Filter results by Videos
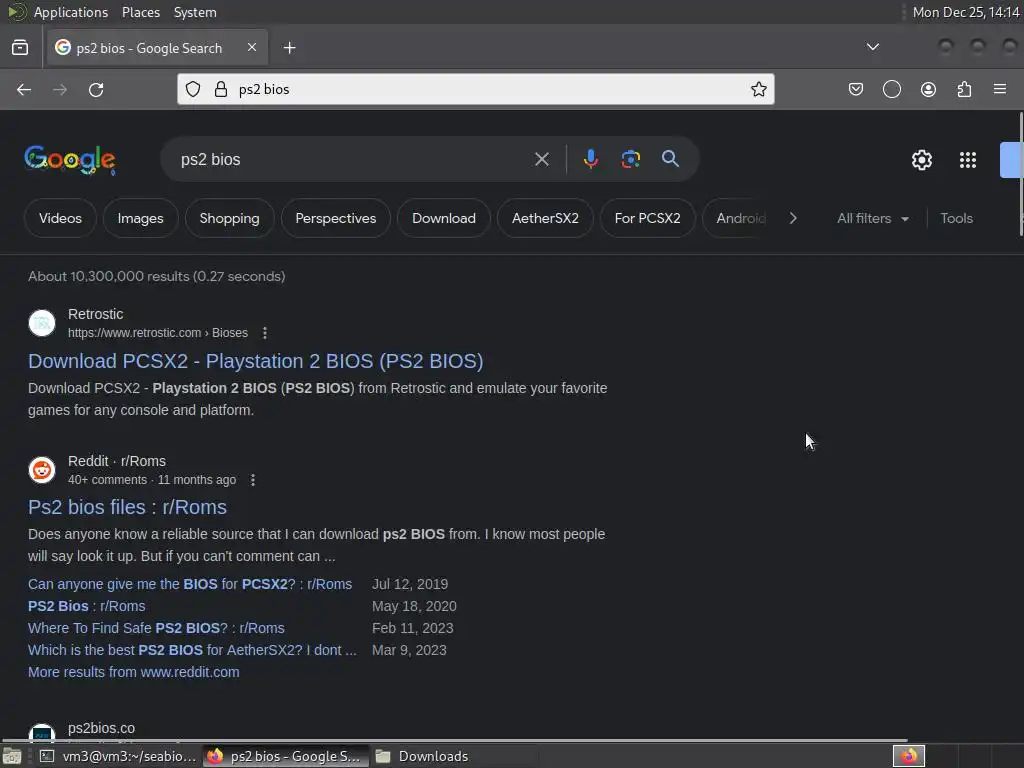This screenshot has width=1024, height=768. click(60, 218)
